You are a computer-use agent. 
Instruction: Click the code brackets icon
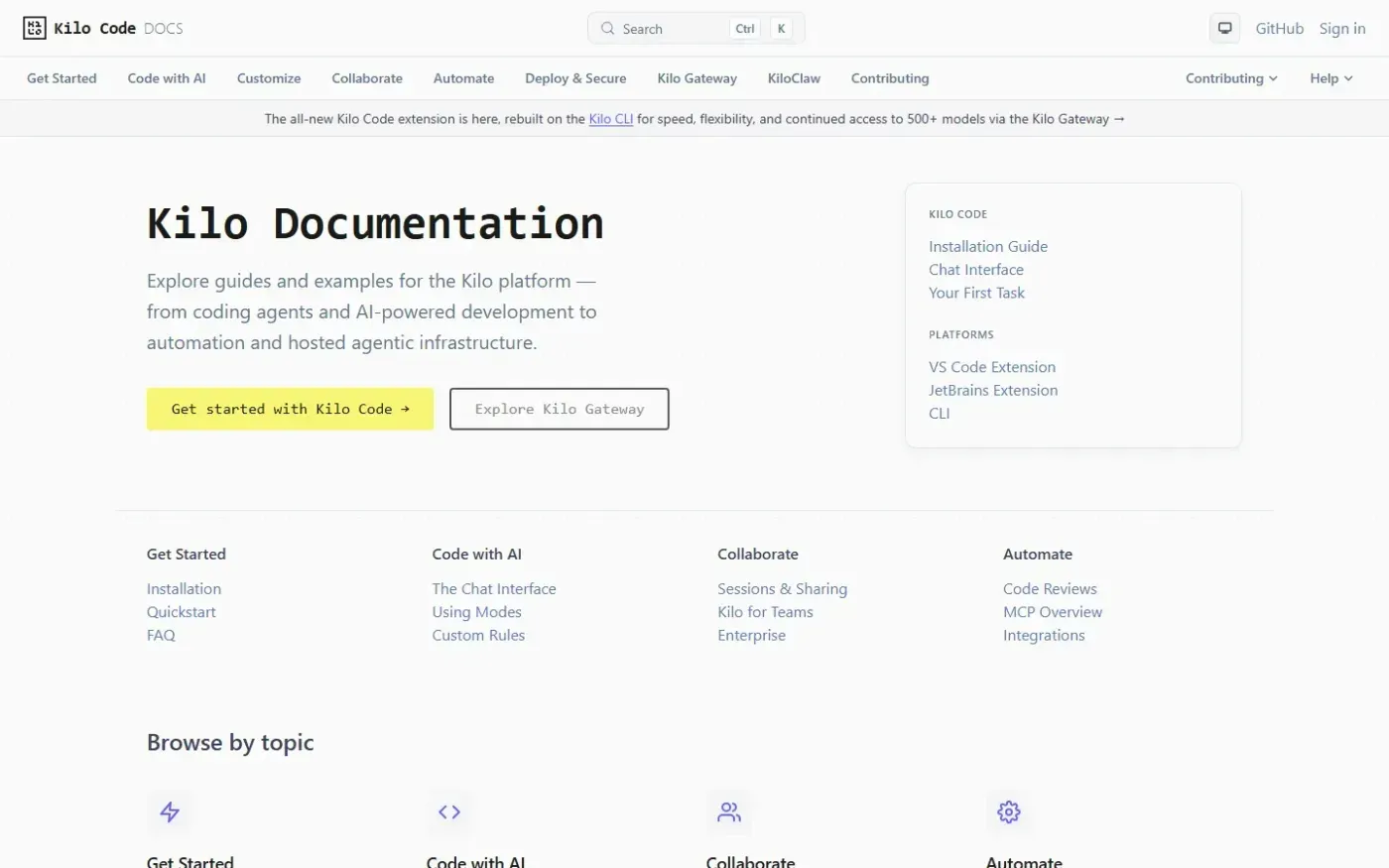449,811
